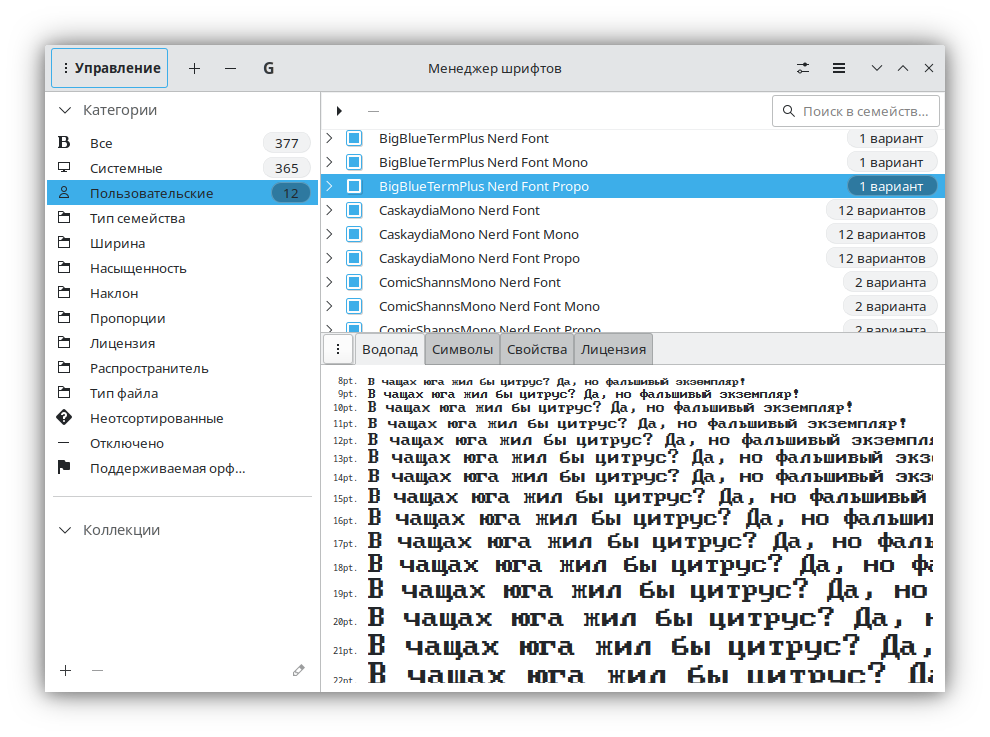Click folder icon beside Пропорции
The width and height of the screenshot is (990, 737).
pyautogui.click(x=64, y=318)
